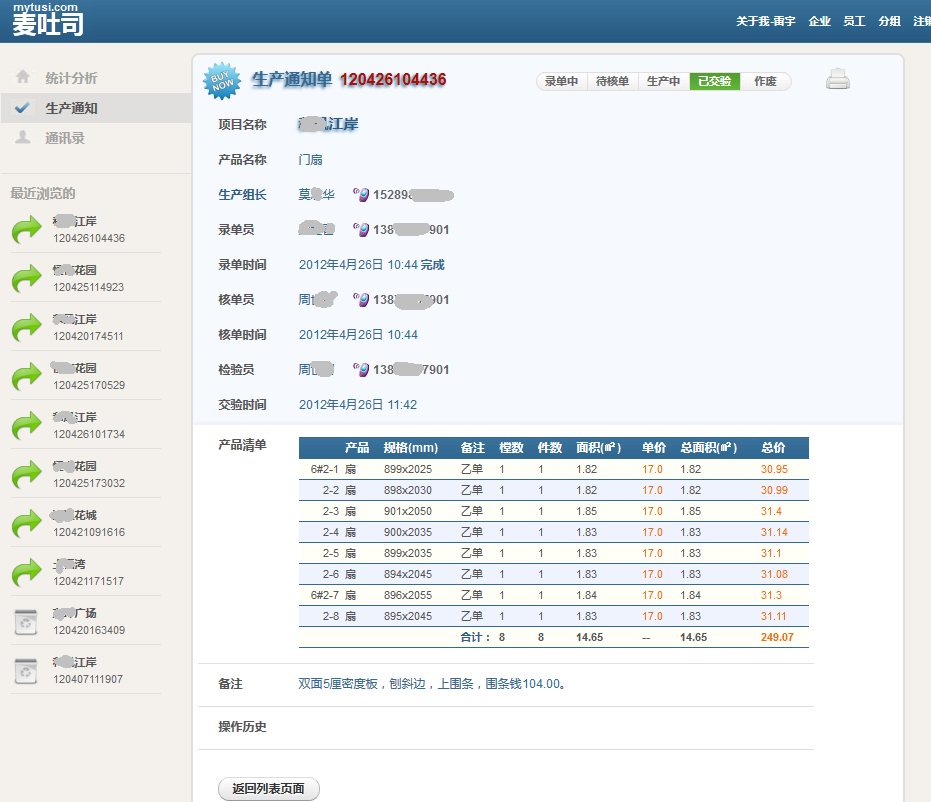Click the 返回列表页面 button
931x802 pixels.
(268, 789)
